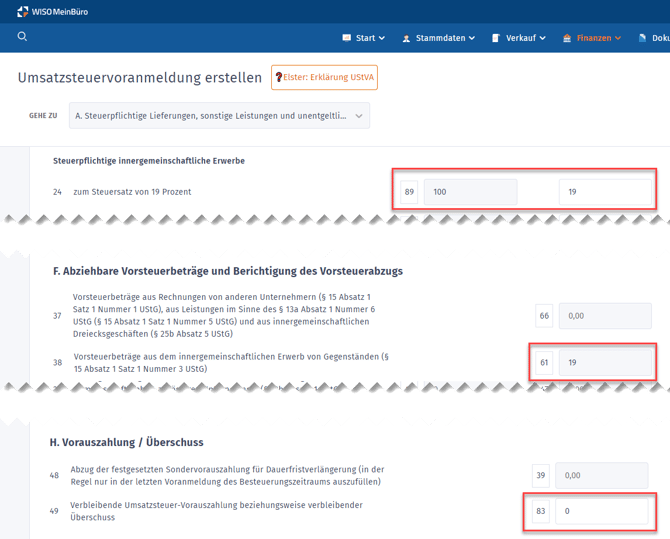Click the WISO MeinBüro logo icon
670x539 pixels.
(22, 12)
